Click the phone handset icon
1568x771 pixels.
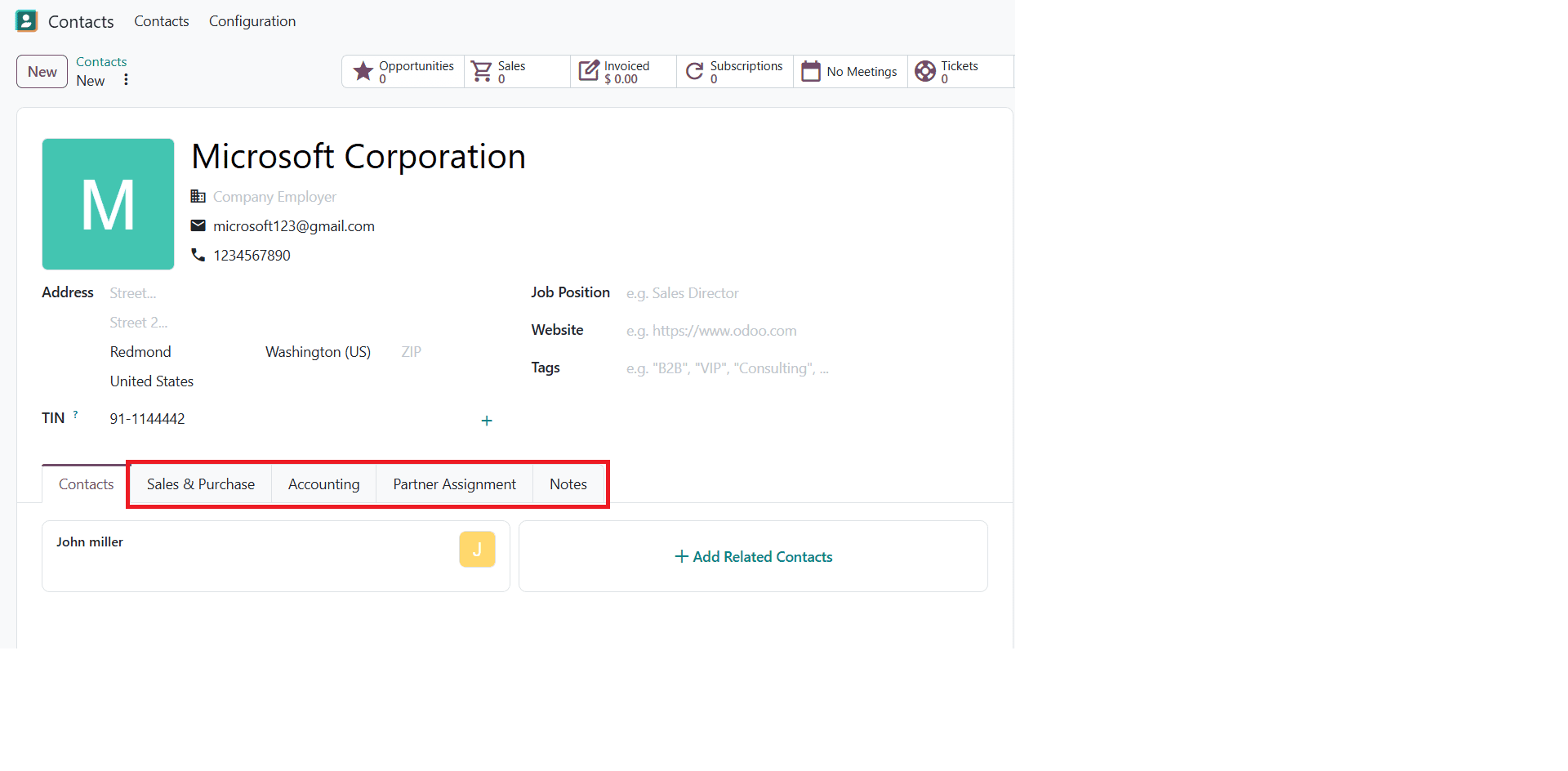point(198,255)
